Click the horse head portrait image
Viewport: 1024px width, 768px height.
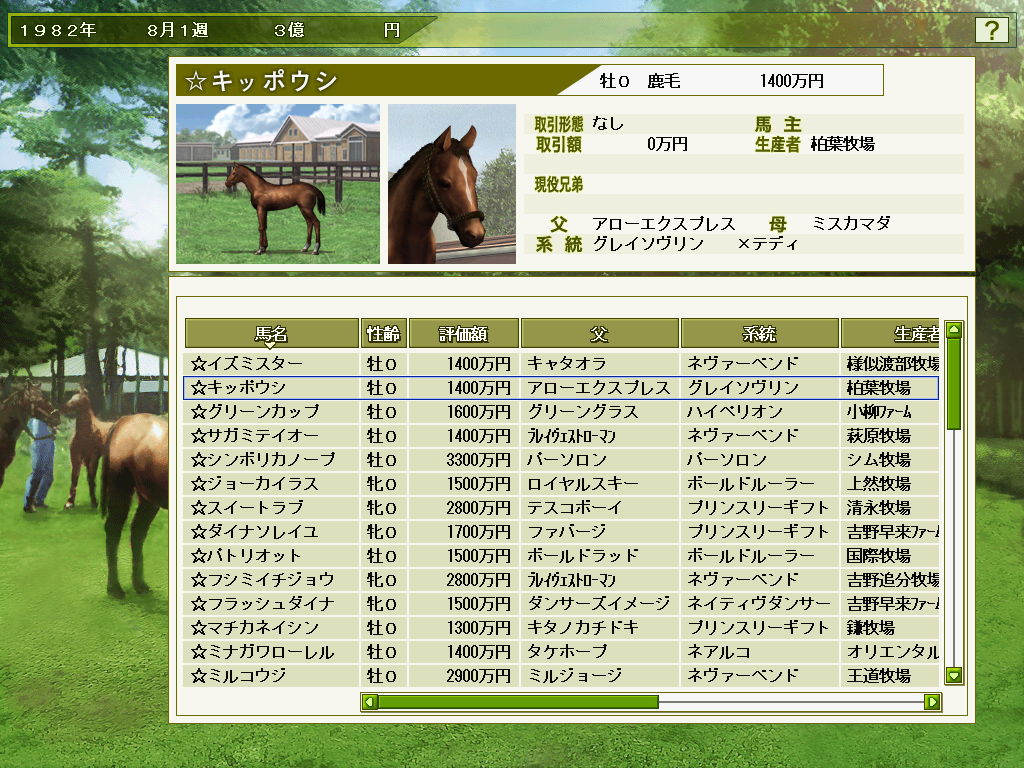(x=452, y=184)
